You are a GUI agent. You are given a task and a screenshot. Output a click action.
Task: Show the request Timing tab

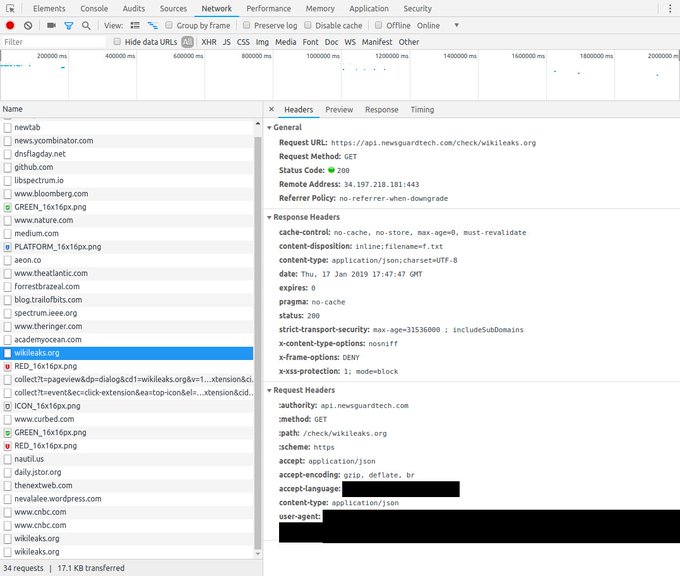(x=422, y=110)
